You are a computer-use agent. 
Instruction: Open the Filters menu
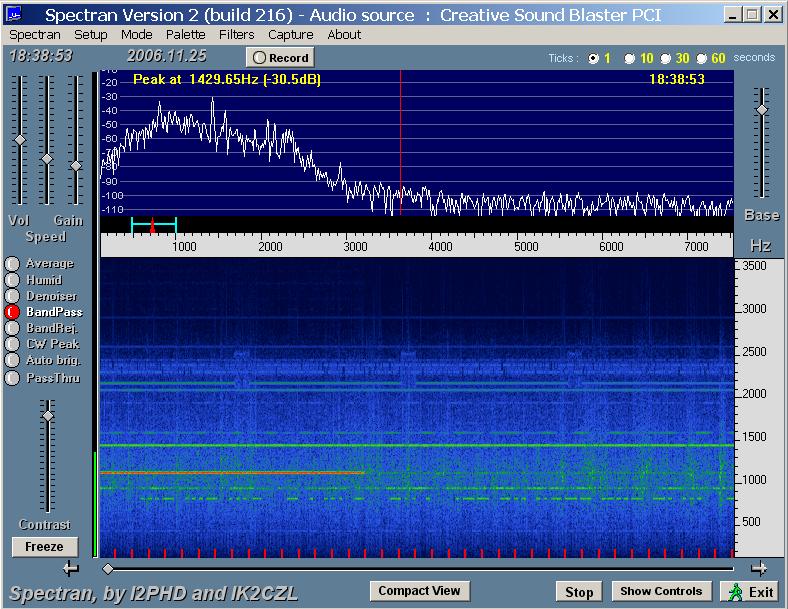click(x=236, y=34)
